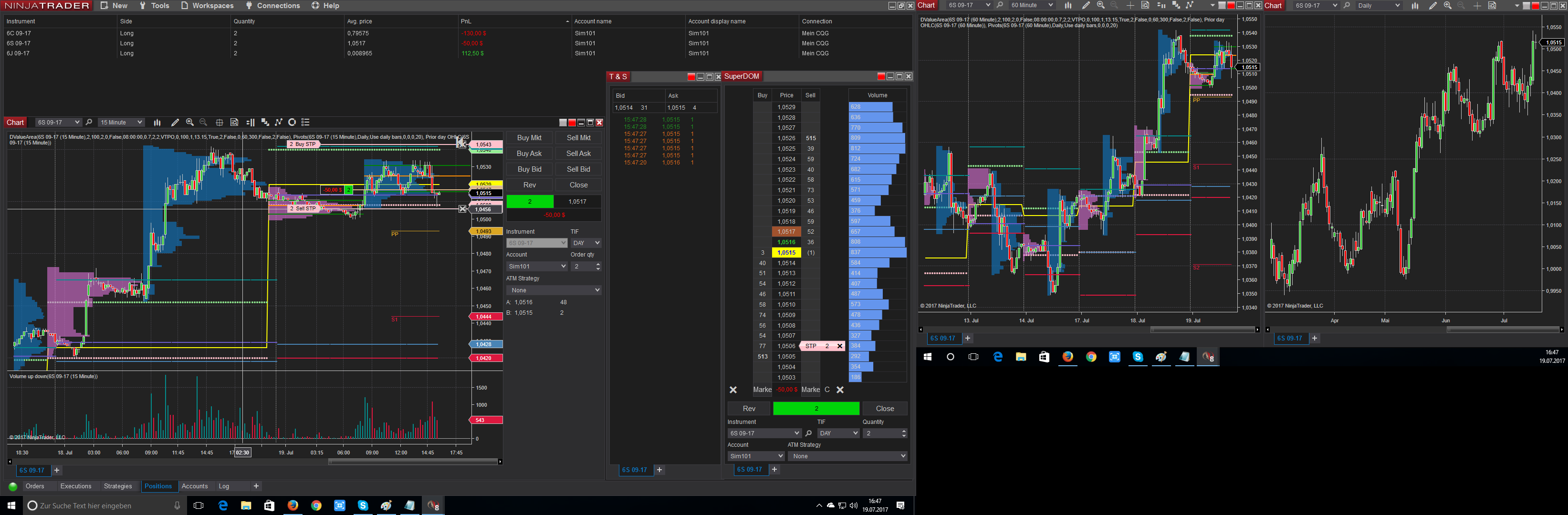Open bar type settings in 15 Minute chart
Viewport: 1568px width, 515px height.
[157, 122]
